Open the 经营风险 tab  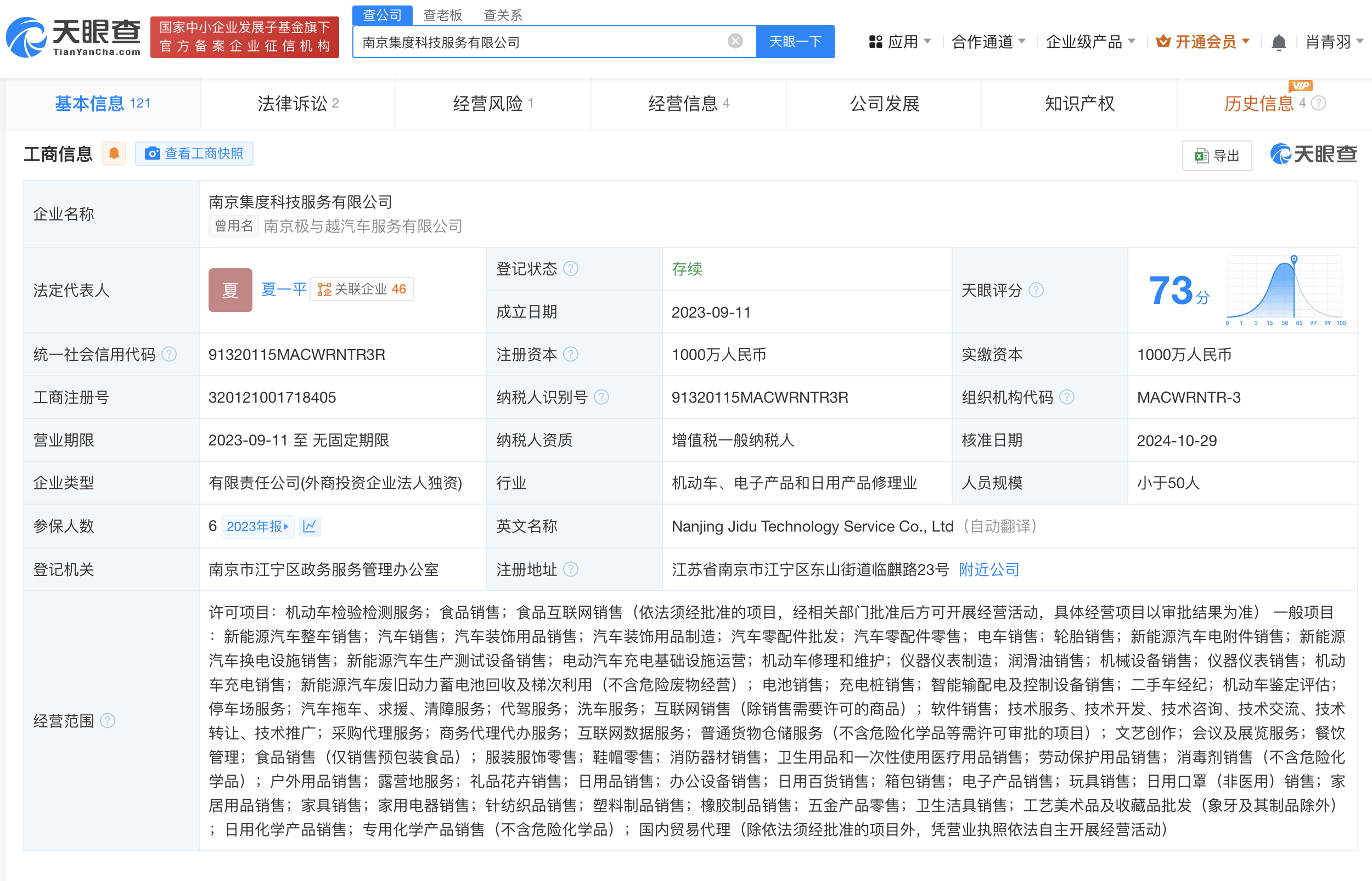[x=493, y=104]
